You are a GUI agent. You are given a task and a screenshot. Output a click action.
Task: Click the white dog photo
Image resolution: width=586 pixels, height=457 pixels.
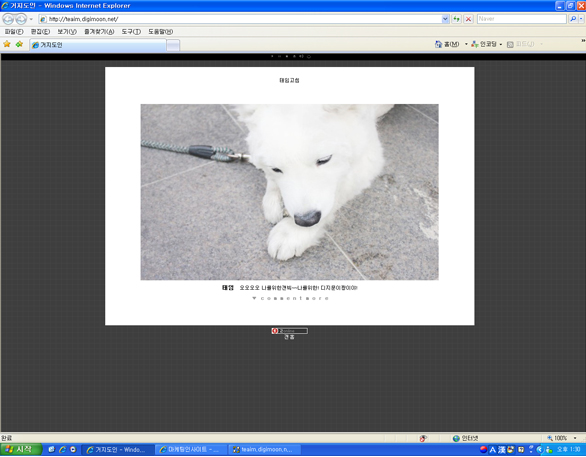coord(289,192)
